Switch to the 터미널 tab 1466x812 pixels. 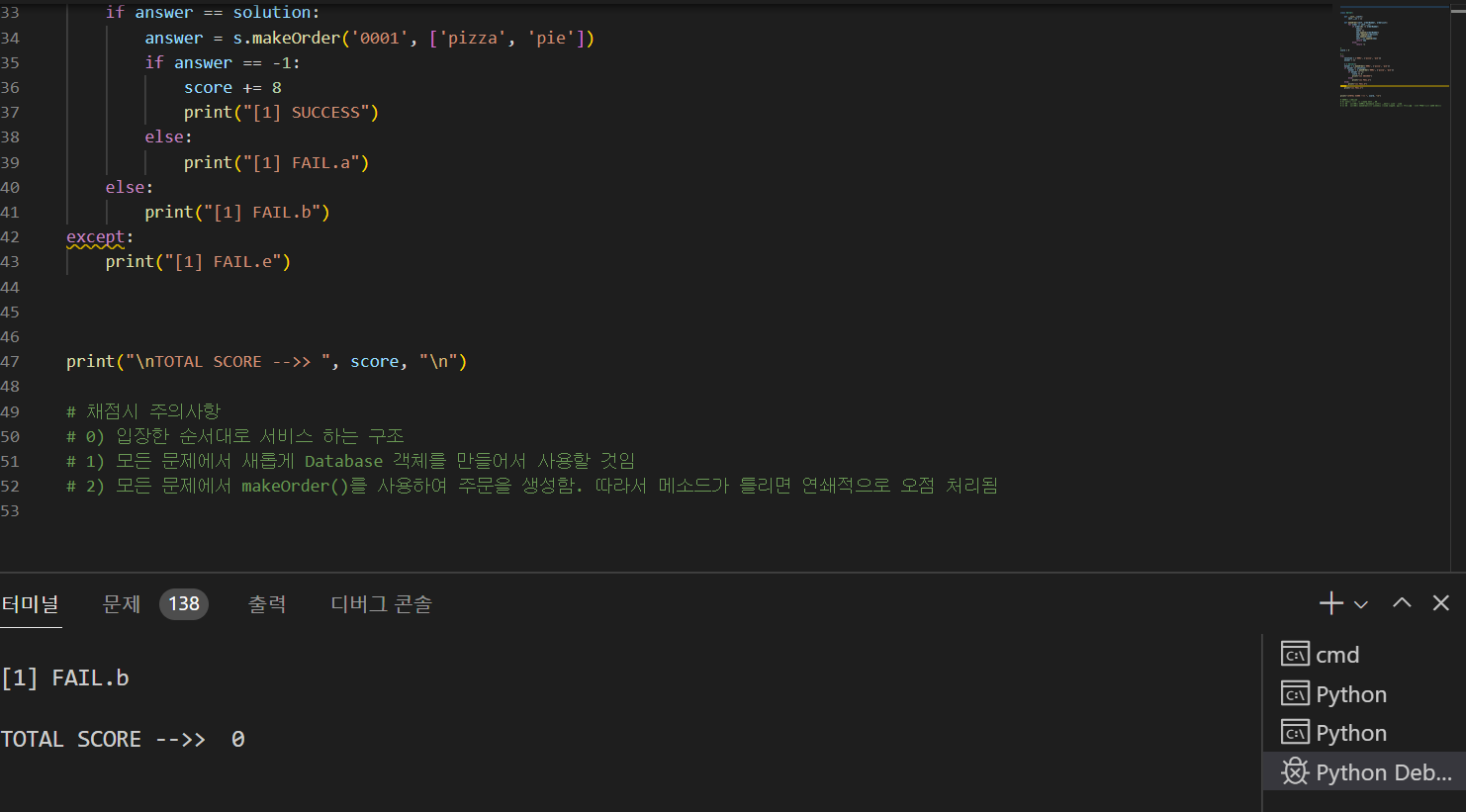click(30, 603)
